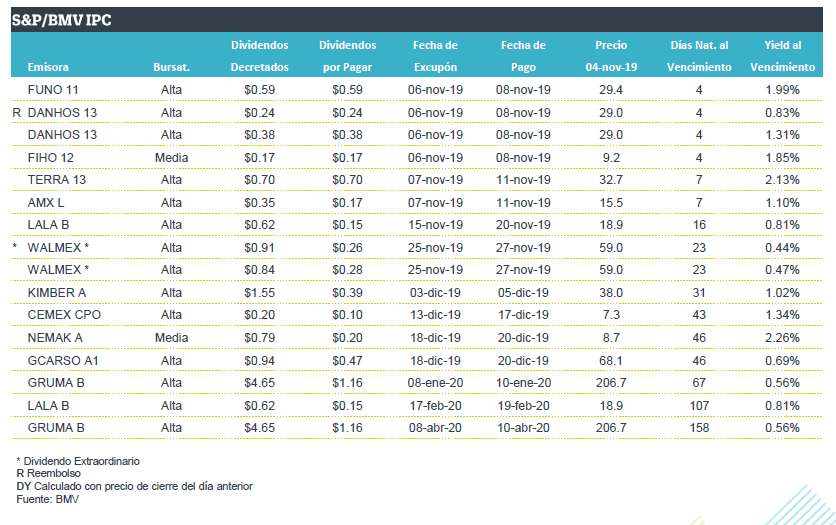Image resolution: width=836 pixels, height=525 pixels.
Task: Select the 1.31% yield cell
Action: coord(782,134)
